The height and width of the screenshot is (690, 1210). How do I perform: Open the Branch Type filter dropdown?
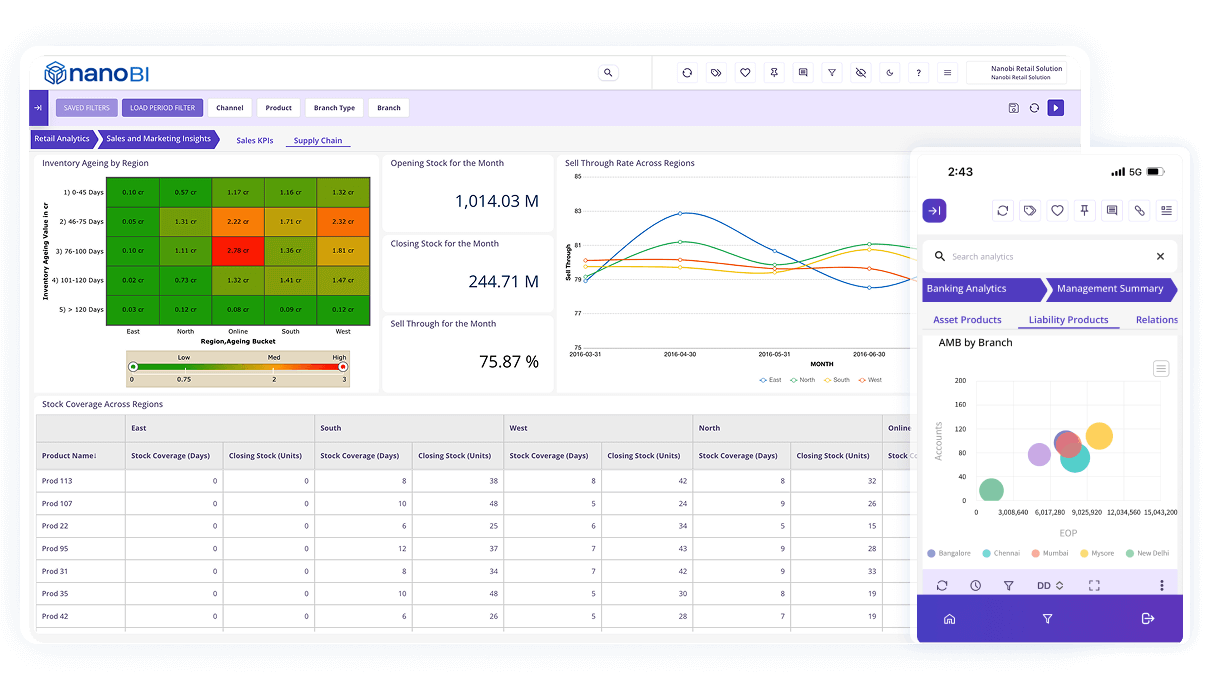(x=334, y=108)
